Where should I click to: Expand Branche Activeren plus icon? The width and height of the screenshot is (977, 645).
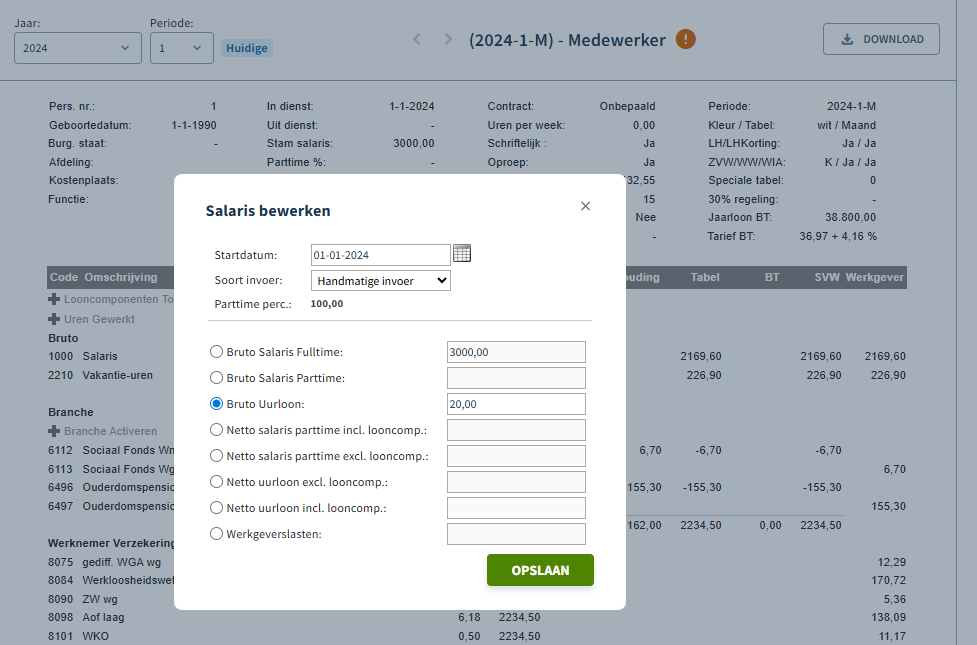coord(54,431)
